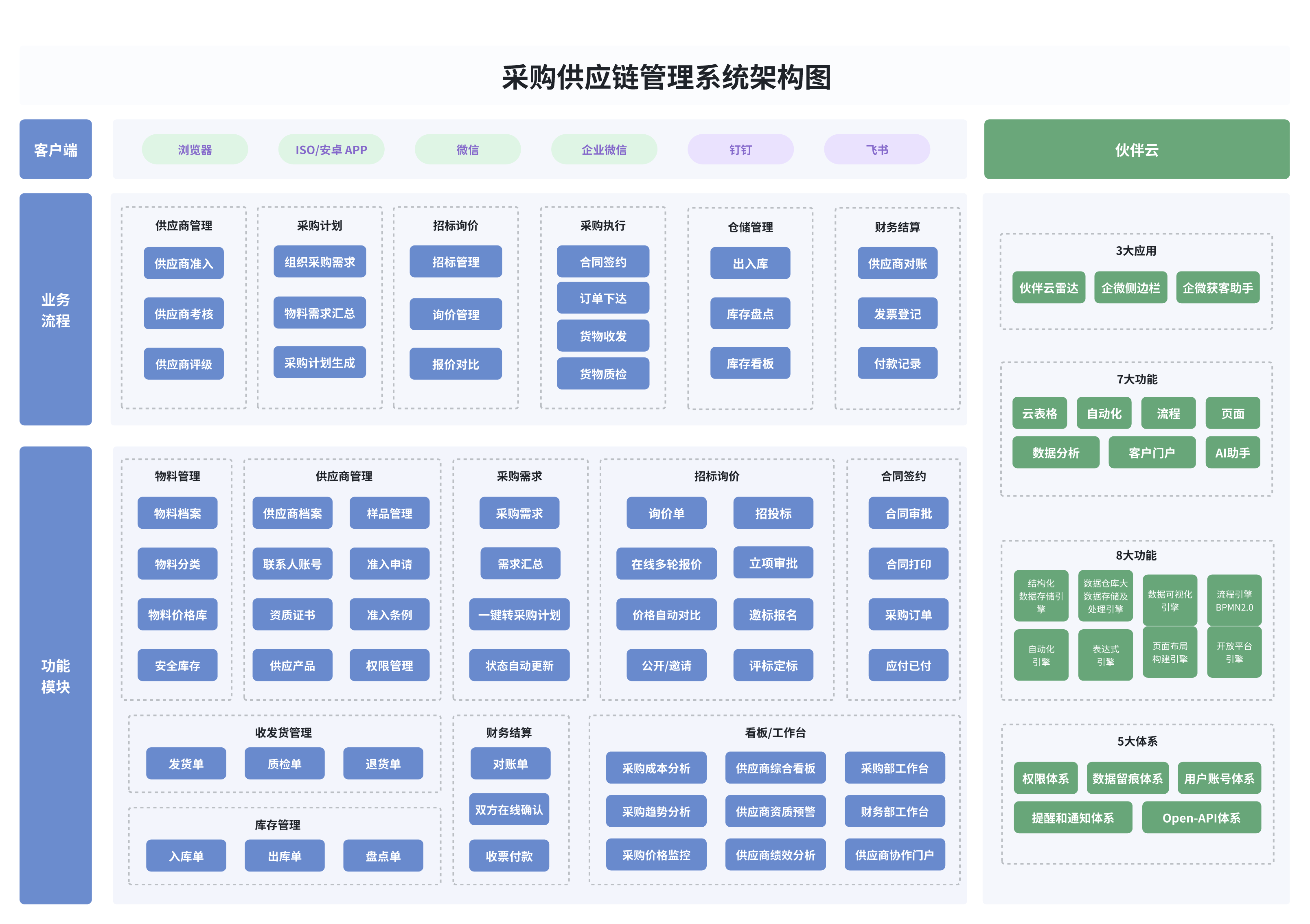
Task: Click the 功能模块 sidebar label
Action: [55, 675]
